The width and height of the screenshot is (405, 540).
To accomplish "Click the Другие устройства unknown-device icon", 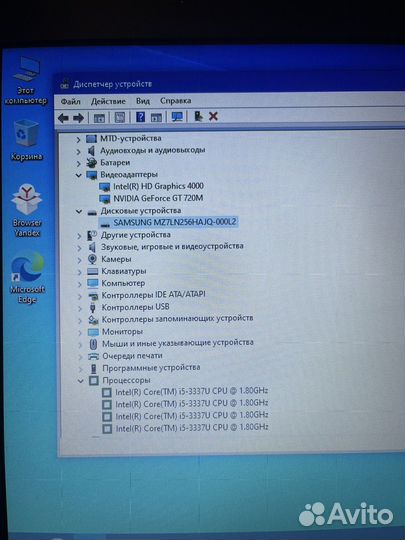I will pyautogui.click(x=92, y=235).
